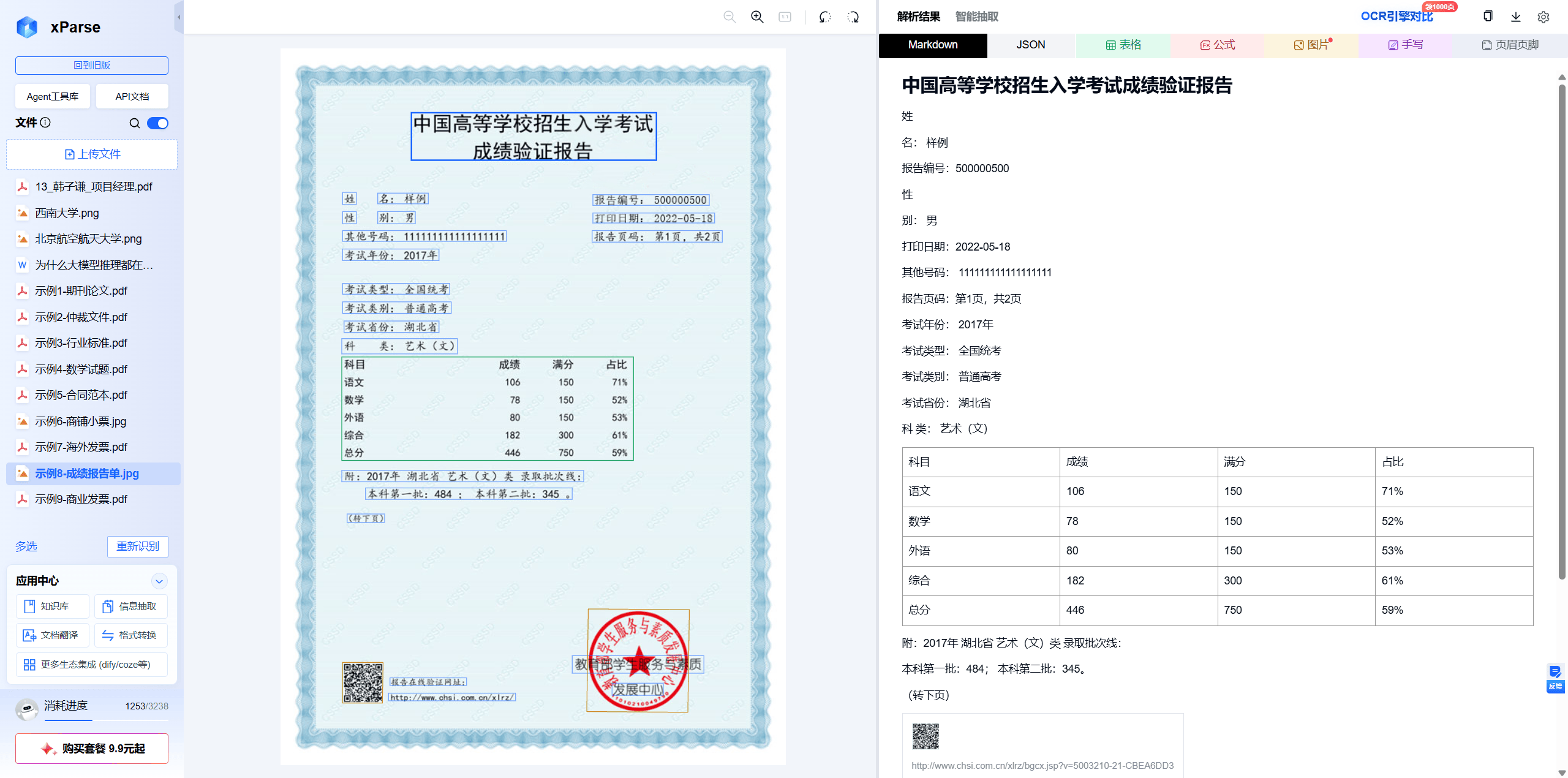Screen dimensions: 1568x778
Task: Open the 公式 tab
Action: pyautogui.click(x=1217, y=45)
